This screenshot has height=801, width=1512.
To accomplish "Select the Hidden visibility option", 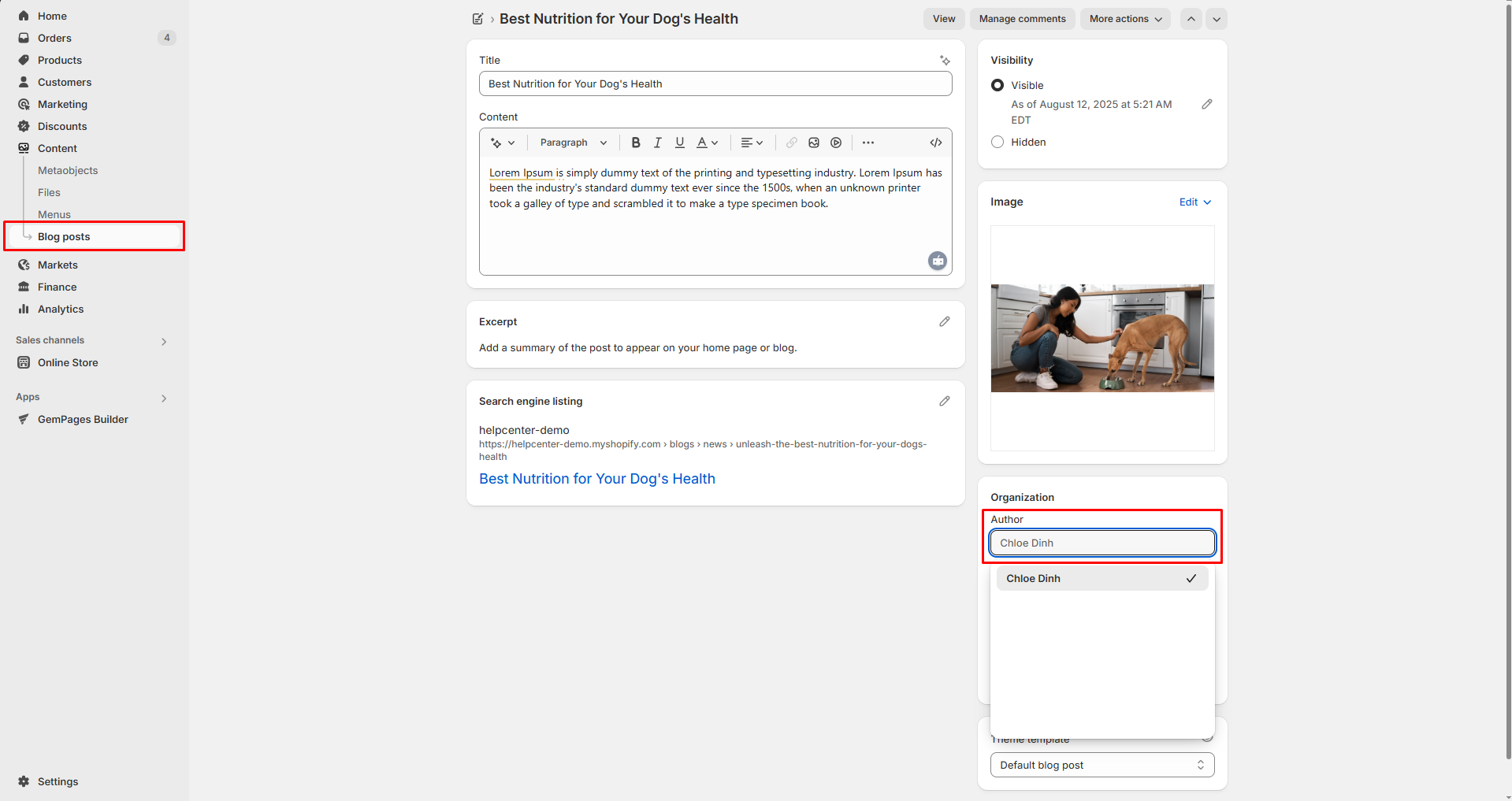I will [997, 142].
